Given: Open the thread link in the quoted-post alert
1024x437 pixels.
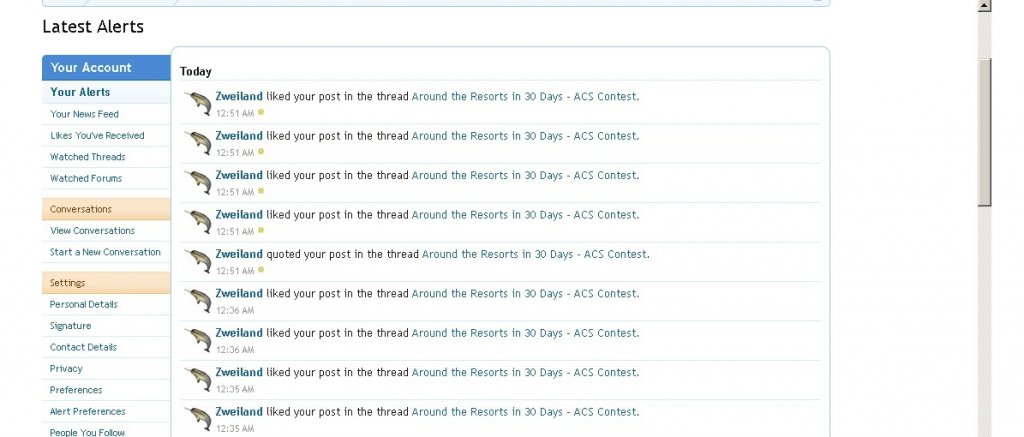Looking at the screenshot, I should point(536,254).
